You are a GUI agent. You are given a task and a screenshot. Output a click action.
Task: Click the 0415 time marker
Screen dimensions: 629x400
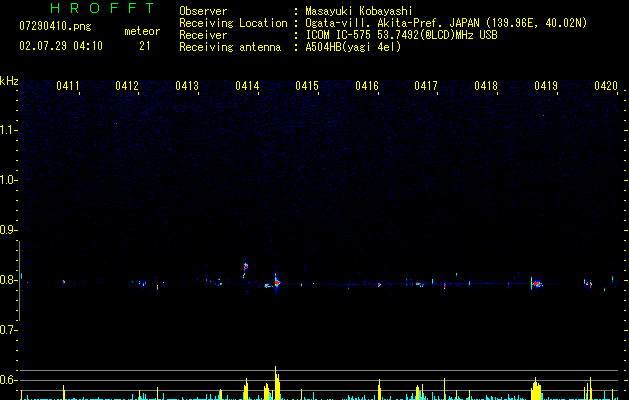(x=307, y=86)
